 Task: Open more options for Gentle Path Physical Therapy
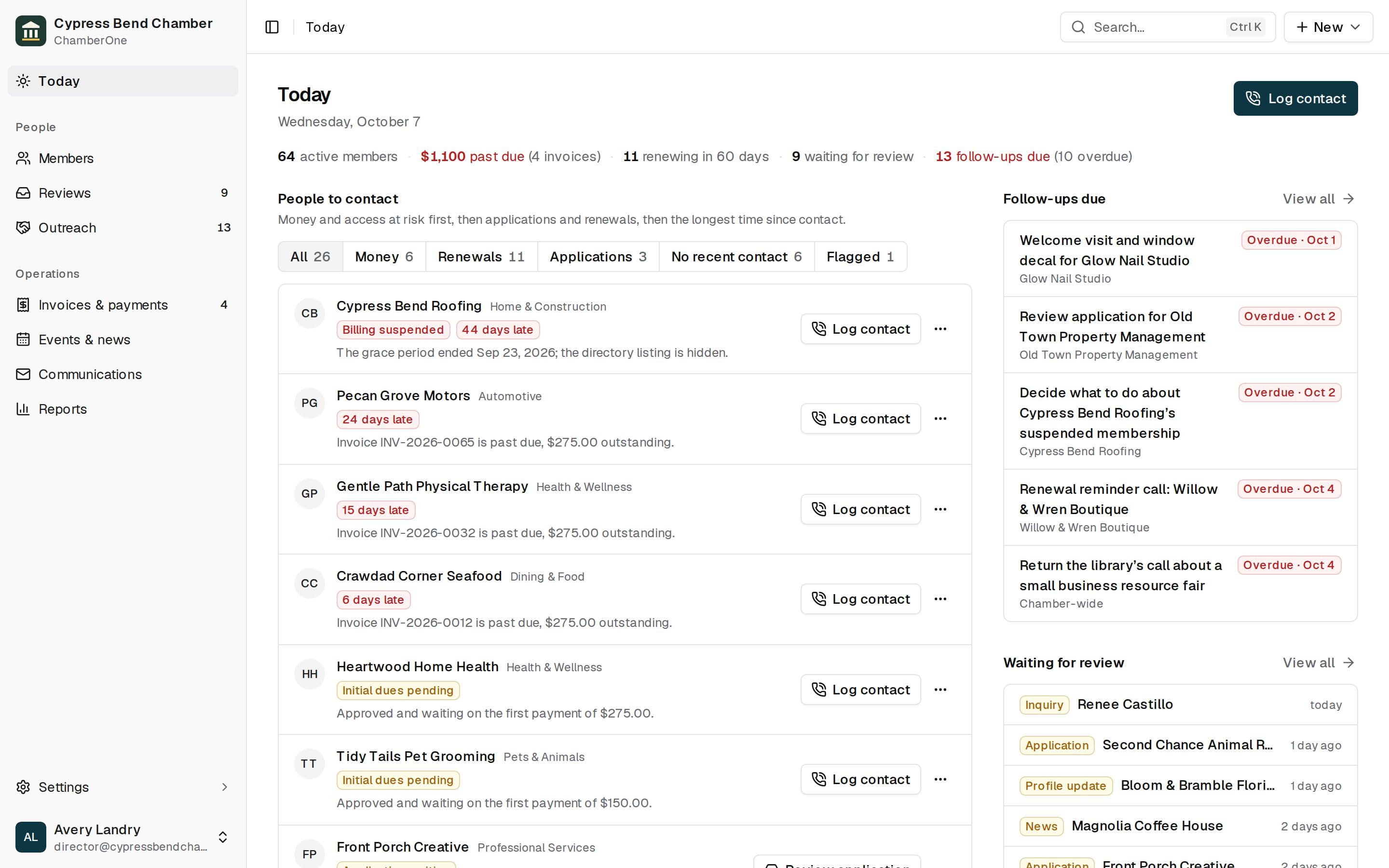tap(940, 509)
